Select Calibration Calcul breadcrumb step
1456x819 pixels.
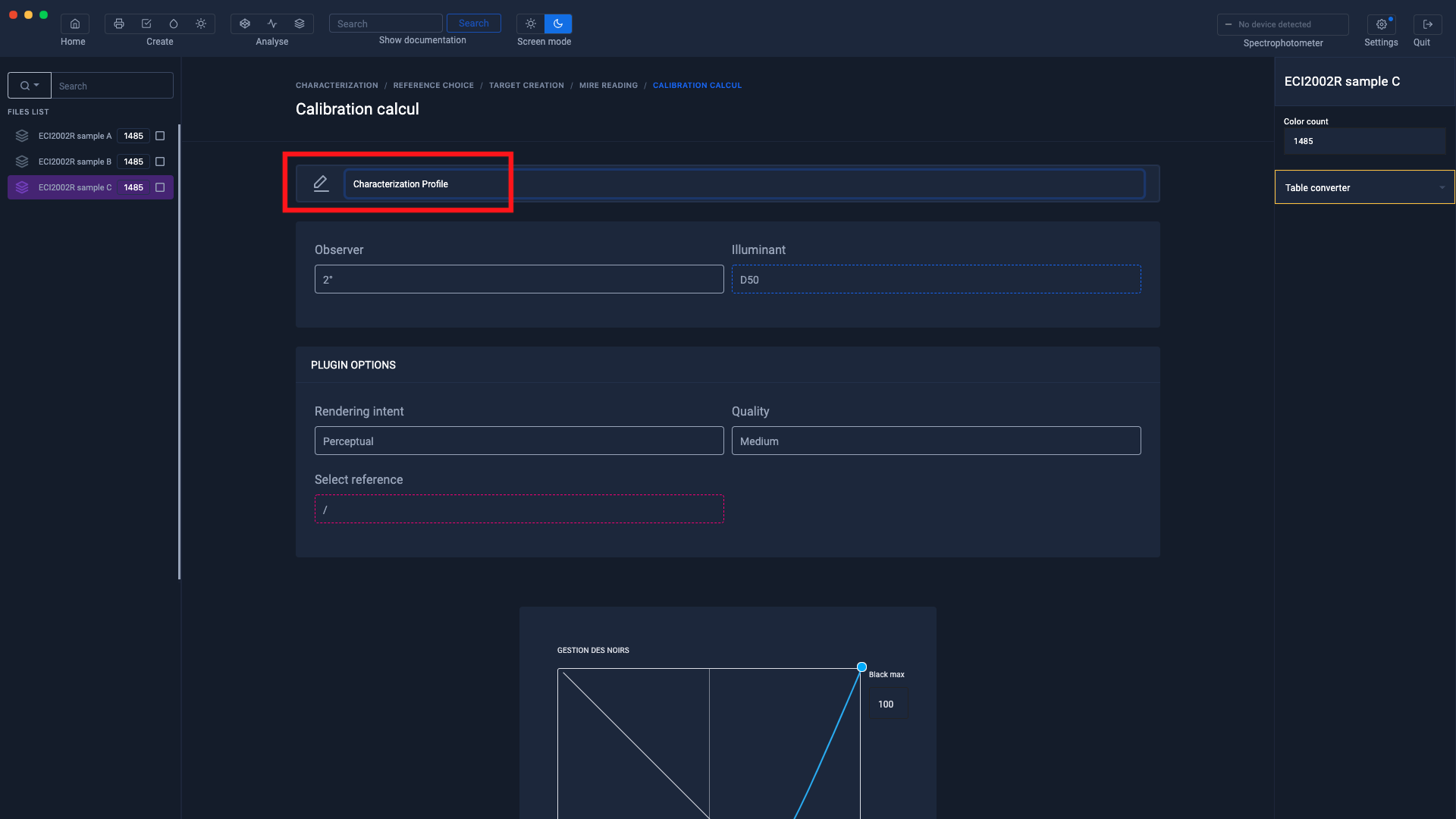click(x=697, y=85)
